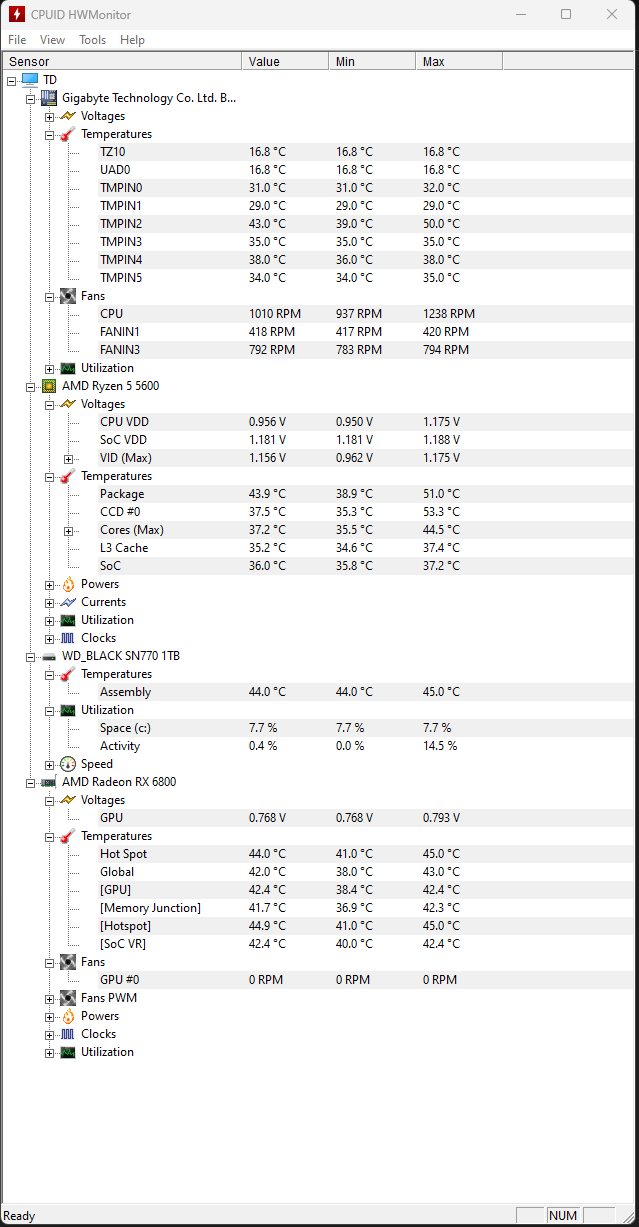Select the Radeon Hot Spot row
Image resolution: width=639 pixels, height=1227 pixels.
(319, 854)
